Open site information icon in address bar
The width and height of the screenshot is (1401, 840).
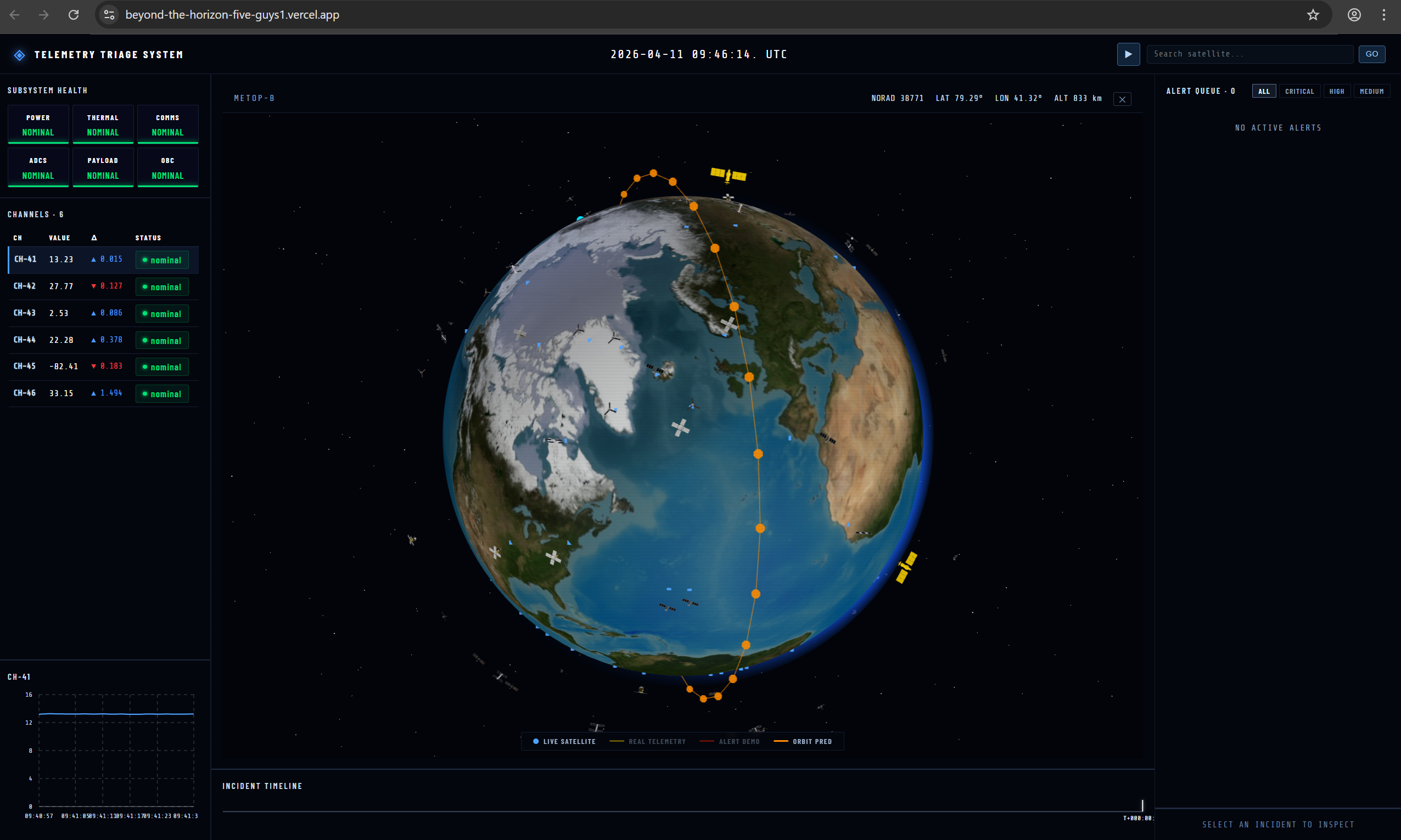point(109,15)
